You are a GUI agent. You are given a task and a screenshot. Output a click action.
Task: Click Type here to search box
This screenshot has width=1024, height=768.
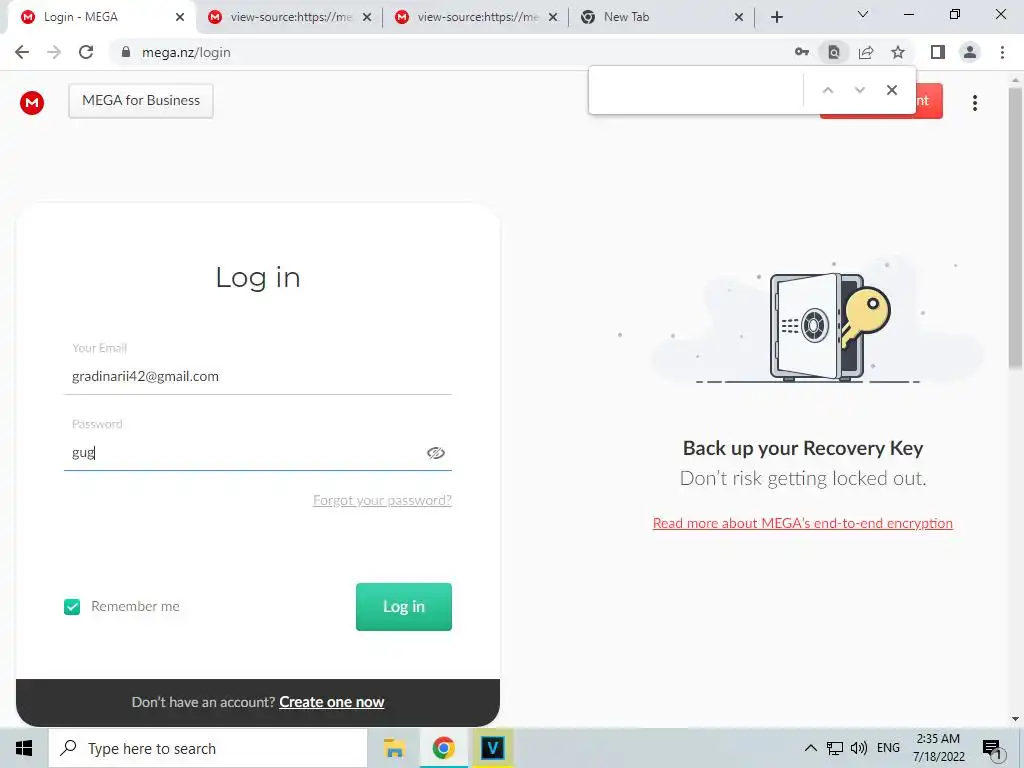click(208, 748)
